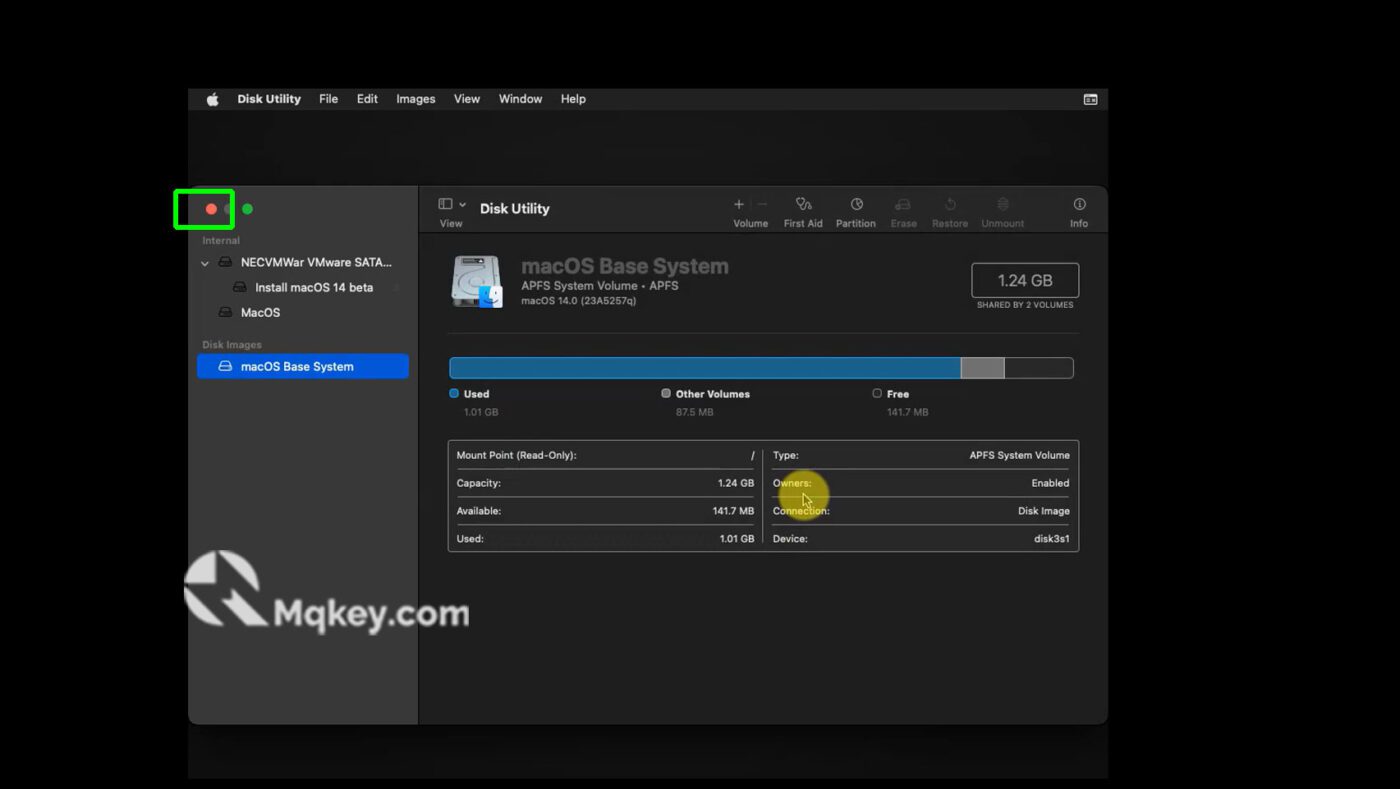Open the View options dropdown arrow
The width and height of the screenshot is (1400, 789).
tap(462, 204)
